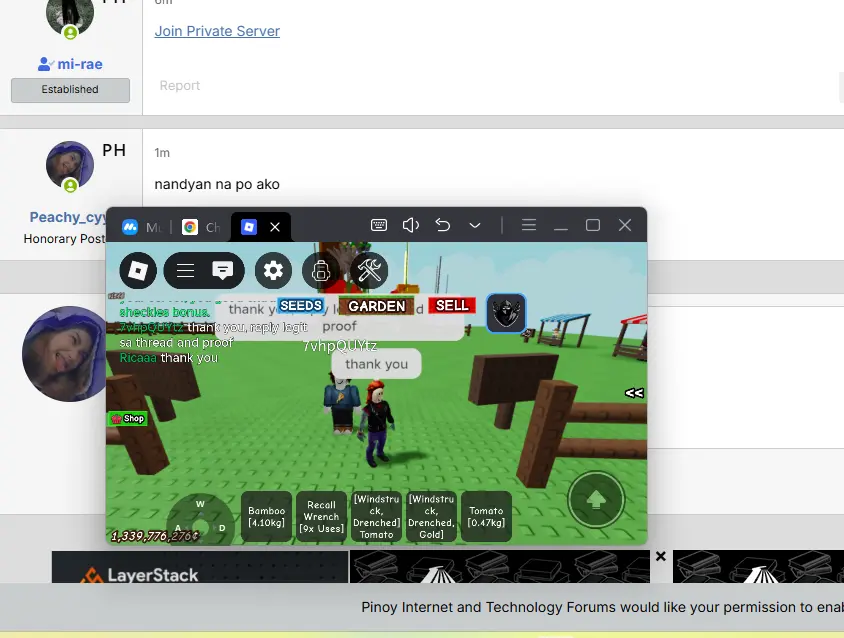844x638 pixels.
Task: Open the LayerStack advertisement banner
Action: click(200, 567)
